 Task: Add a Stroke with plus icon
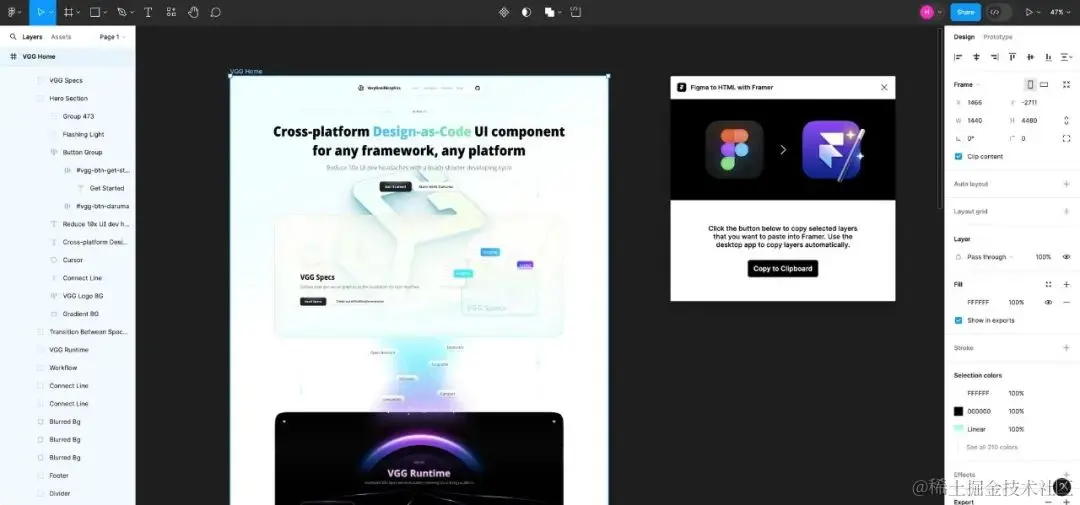tap(1066, 348)
